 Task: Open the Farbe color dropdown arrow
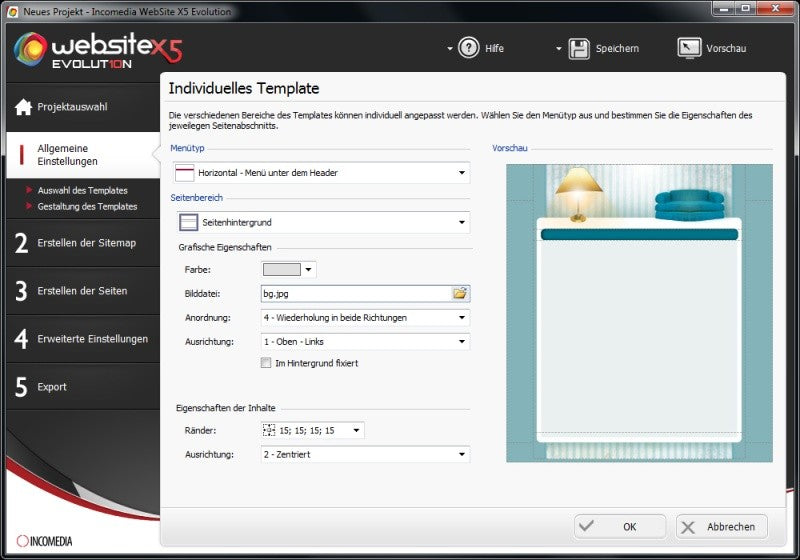coord(308,269)
